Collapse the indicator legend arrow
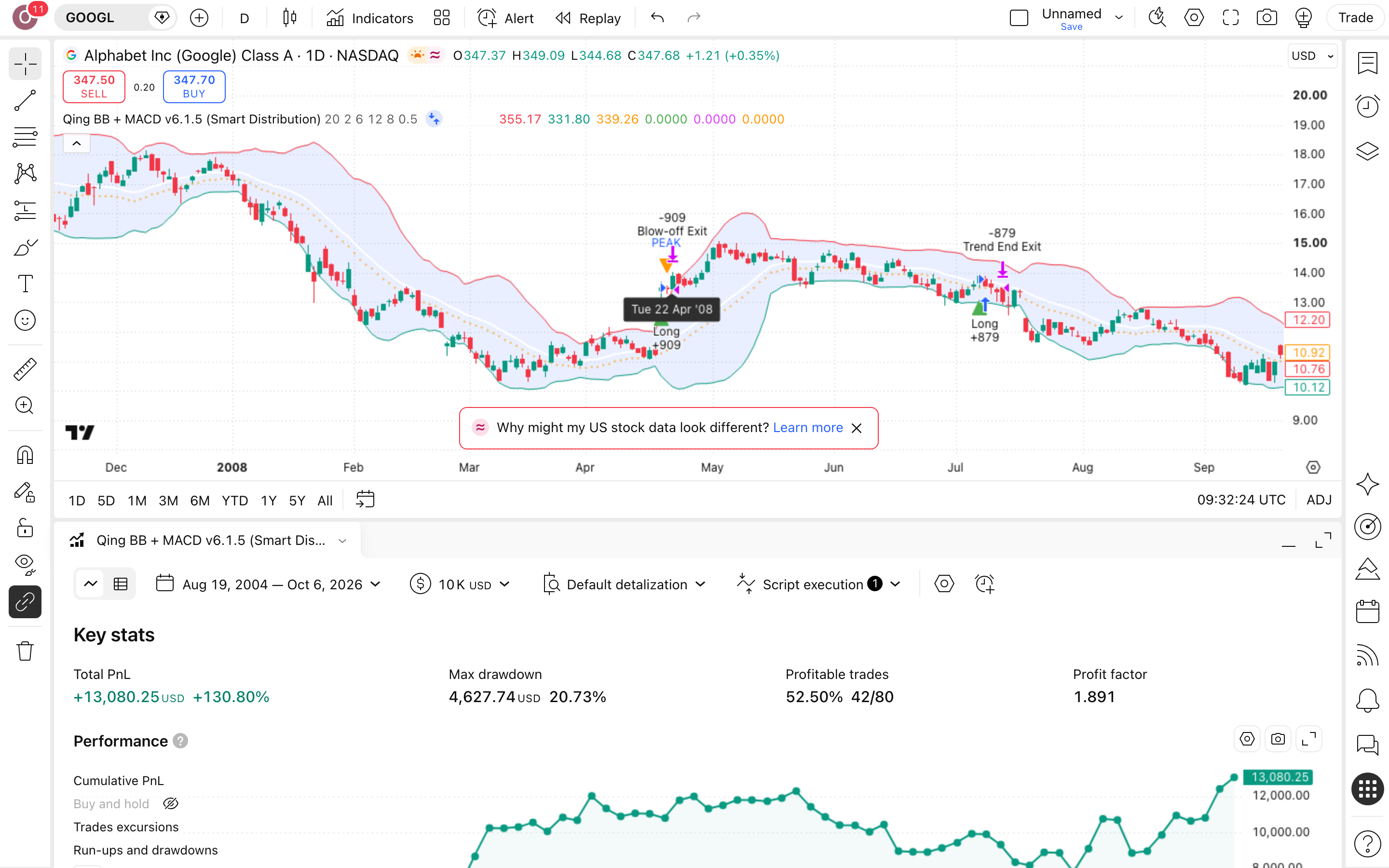The width and height of the screenshot is (1389, 868). [x=76, y=144]
